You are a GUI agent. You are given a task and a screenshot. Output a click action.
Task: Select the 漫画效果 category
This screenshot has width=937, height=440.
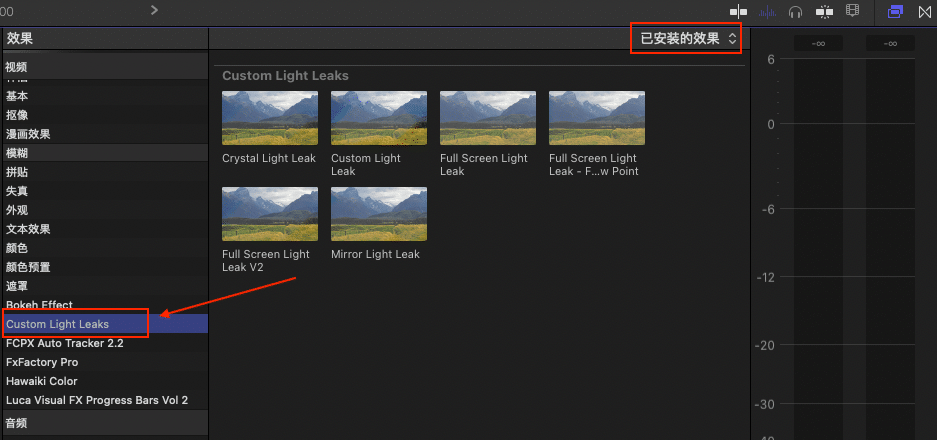point(104,135)
